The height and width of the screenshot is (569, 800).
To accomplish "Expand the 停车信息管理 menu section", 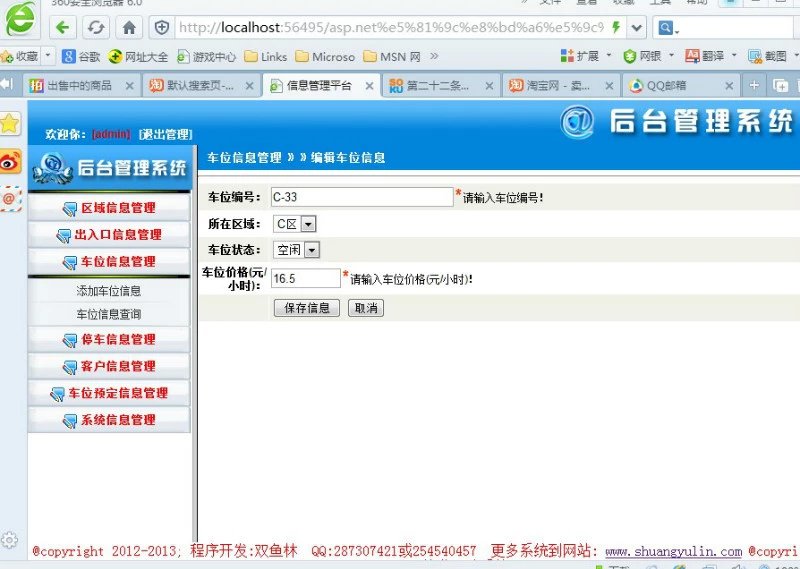I will tap(110, 340).
